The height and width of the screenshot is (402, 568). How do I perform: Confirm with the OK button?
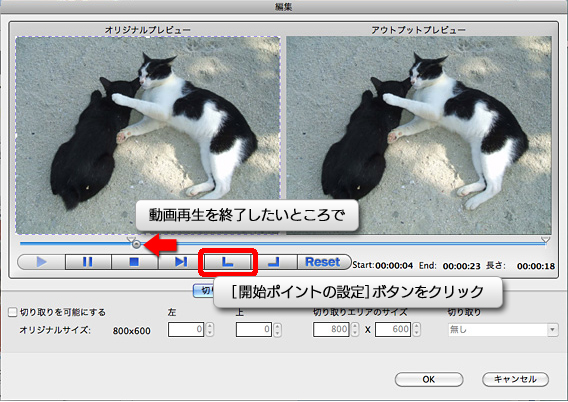pos(429,379)
